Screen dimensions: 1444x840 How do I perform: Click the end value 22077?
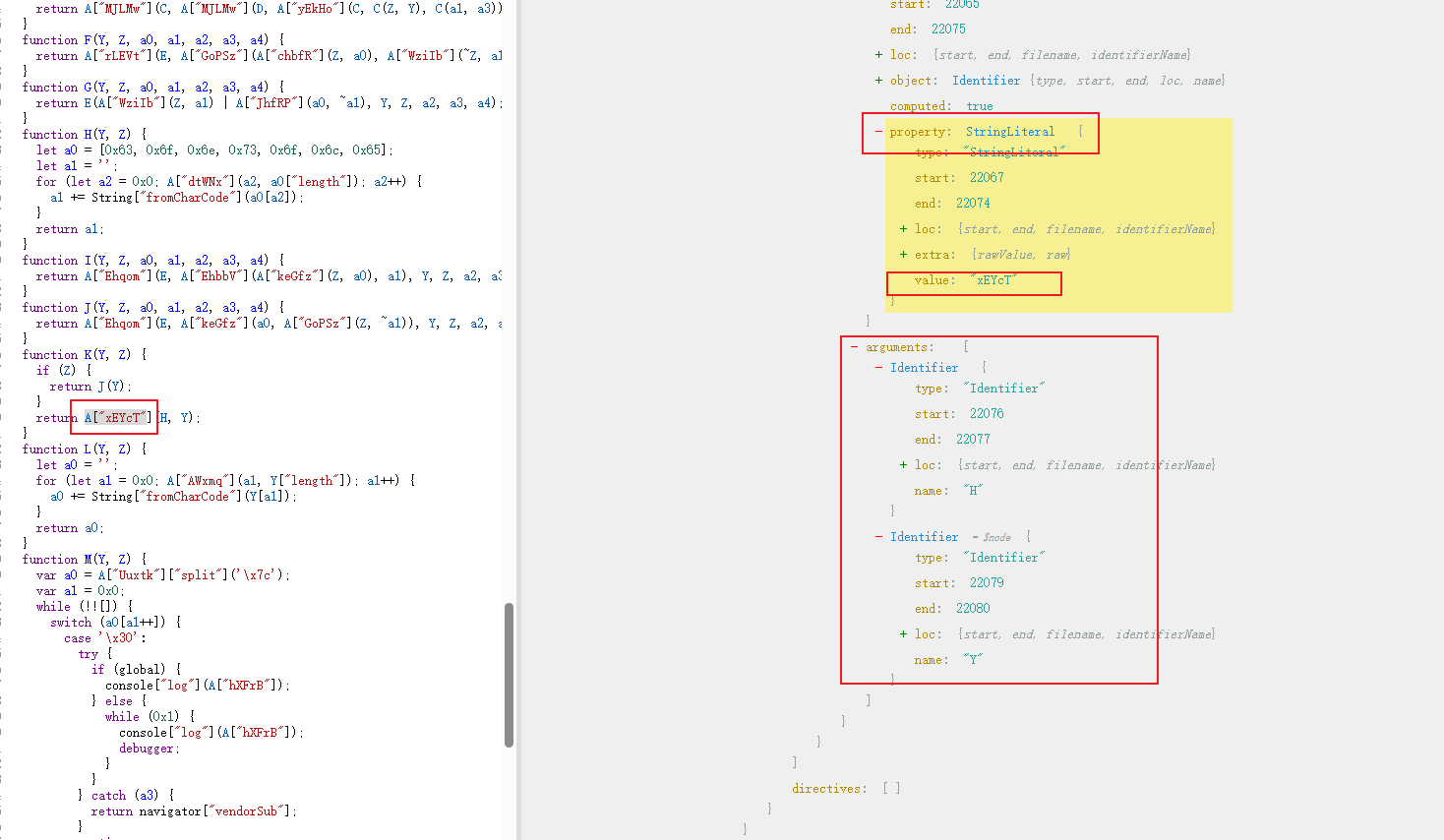pos(973,440)
